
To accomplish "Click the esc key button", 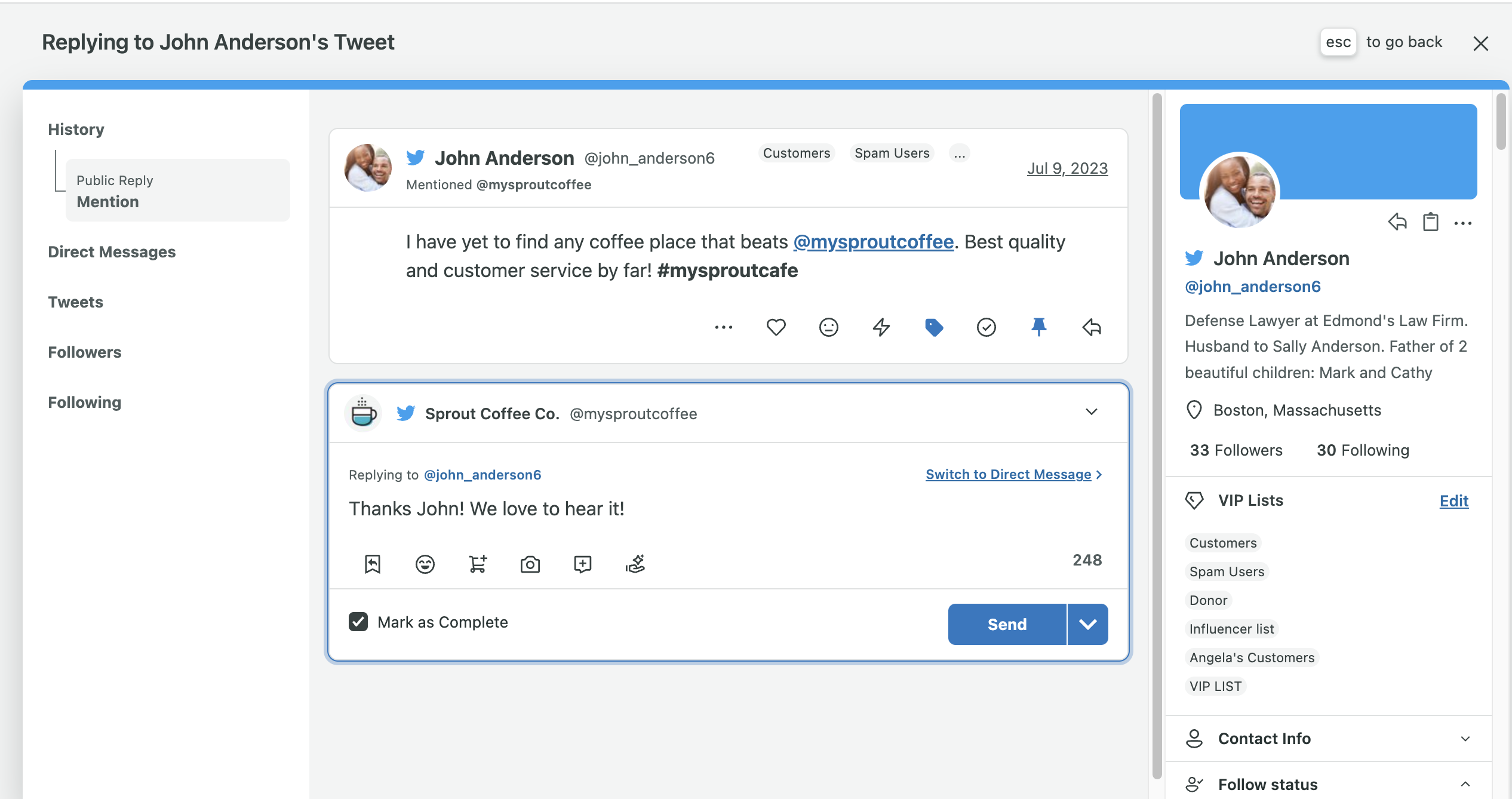I will [x=1338, y=42].
